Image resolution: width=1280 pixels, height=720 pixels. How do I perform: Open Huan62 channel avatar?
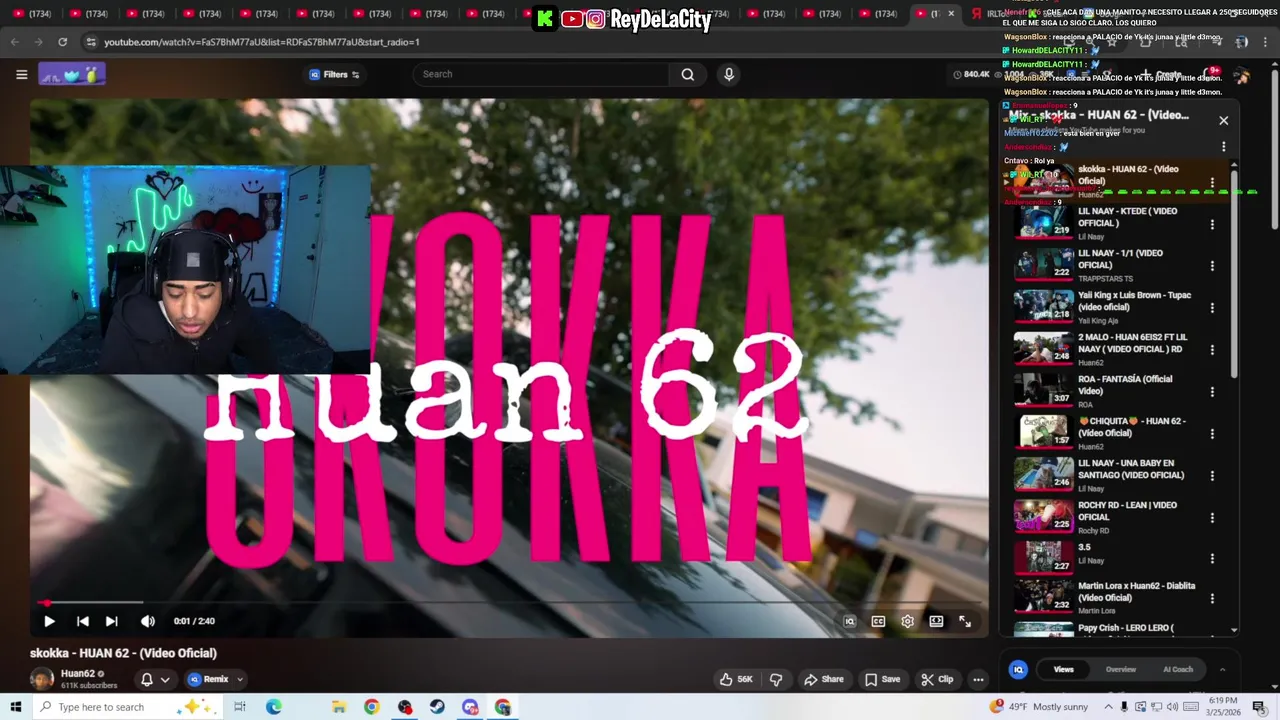point(42,679)
